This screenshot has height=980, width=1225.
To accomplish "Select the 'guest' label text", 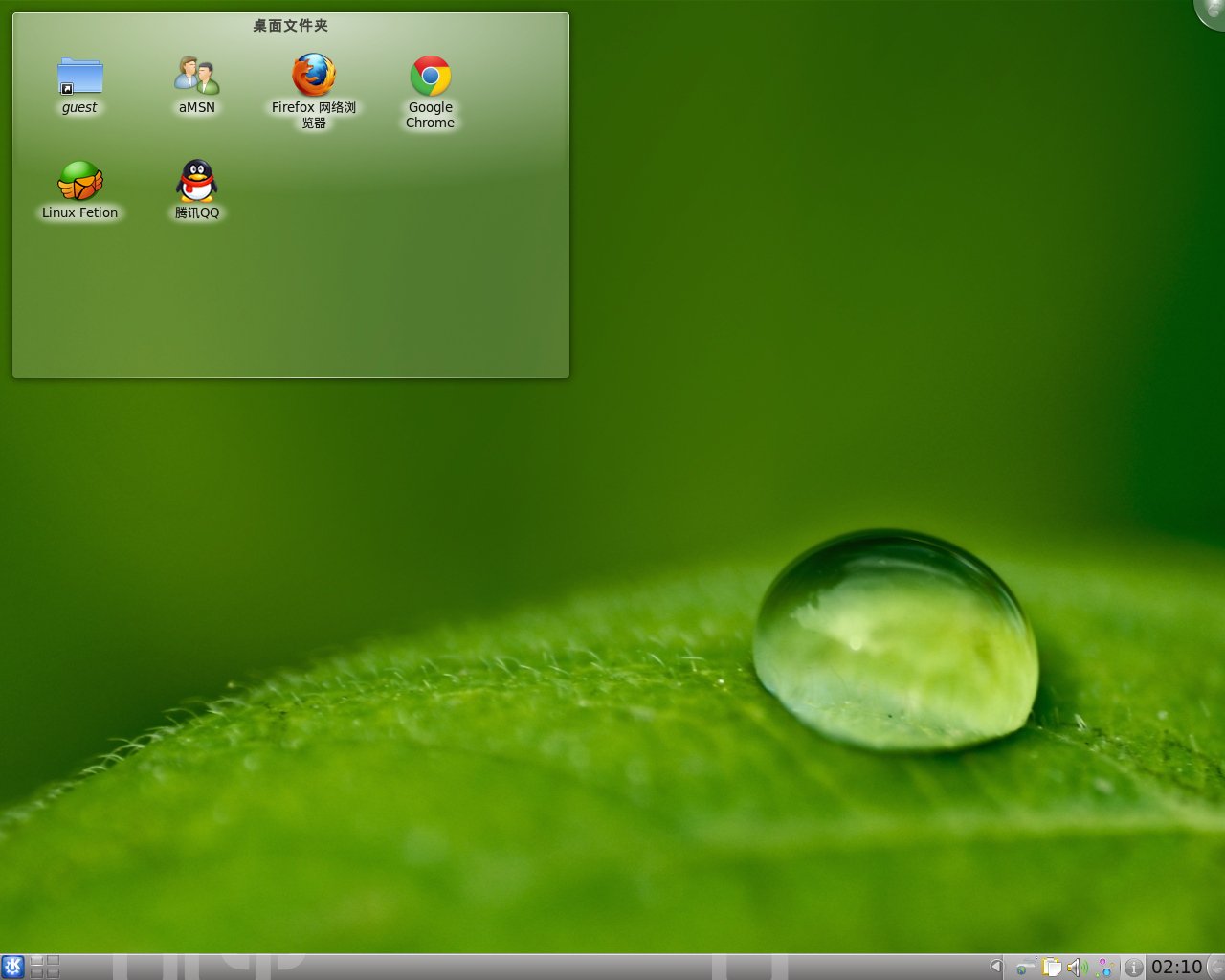I will (79, 107).
